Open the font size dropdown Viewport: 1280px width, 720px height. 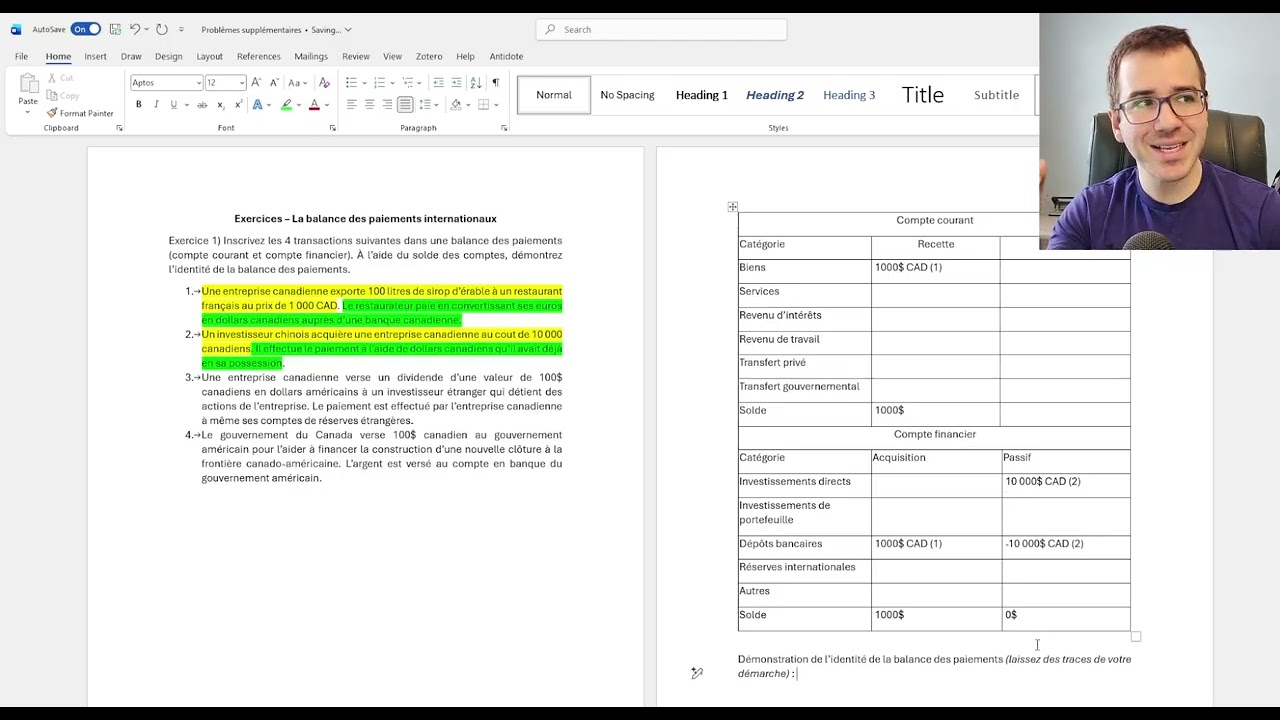click(x=241, y=83)
